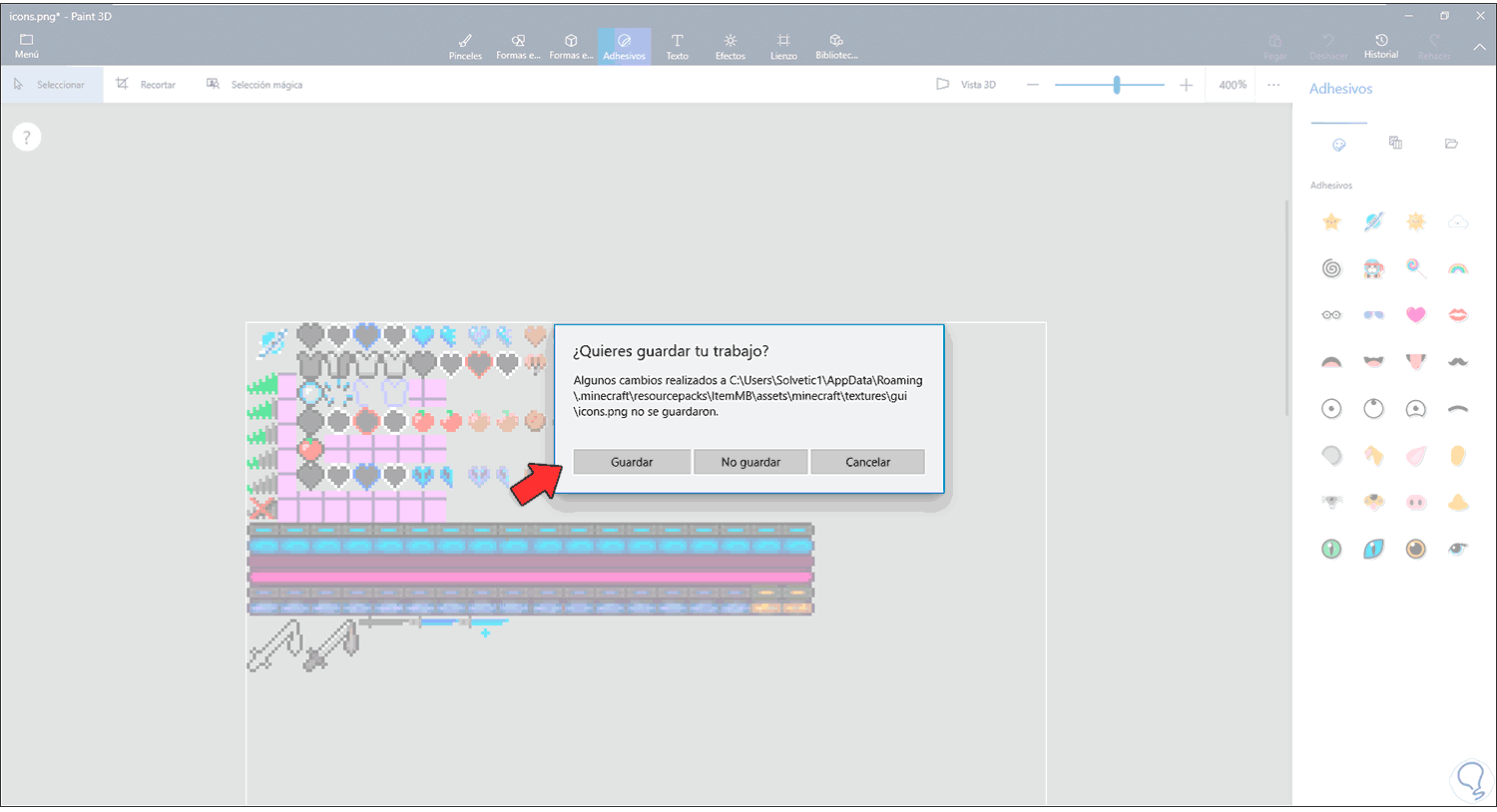The width and height of the screenshot is (1497, 812).
Task: Open the Adhesivos stickers tab in the top ribbon
Action: coord(624,46)
